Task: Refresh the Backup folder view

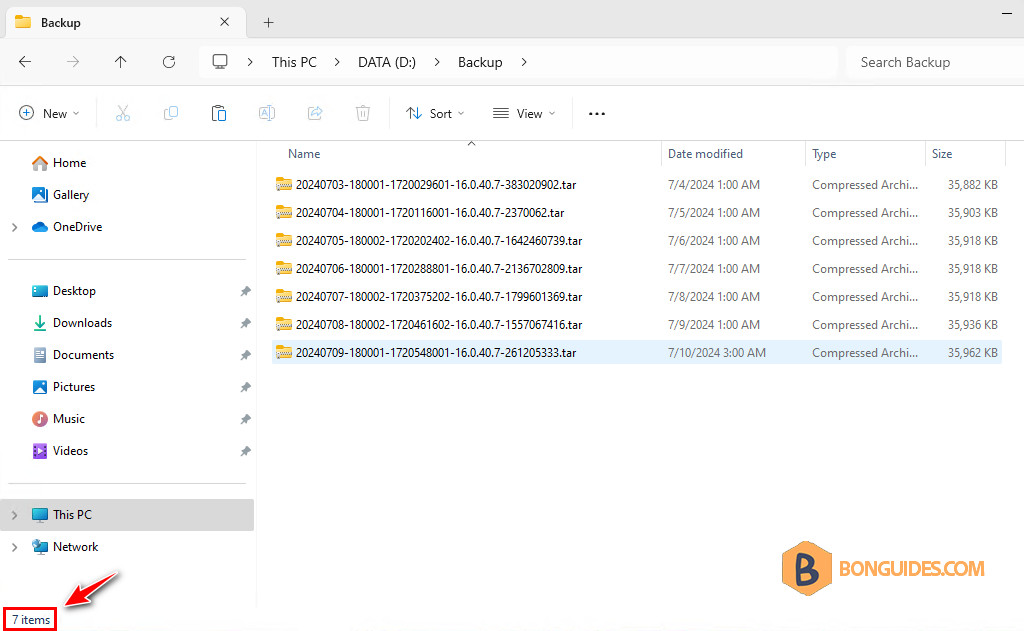Action: [x=169, y=62]
